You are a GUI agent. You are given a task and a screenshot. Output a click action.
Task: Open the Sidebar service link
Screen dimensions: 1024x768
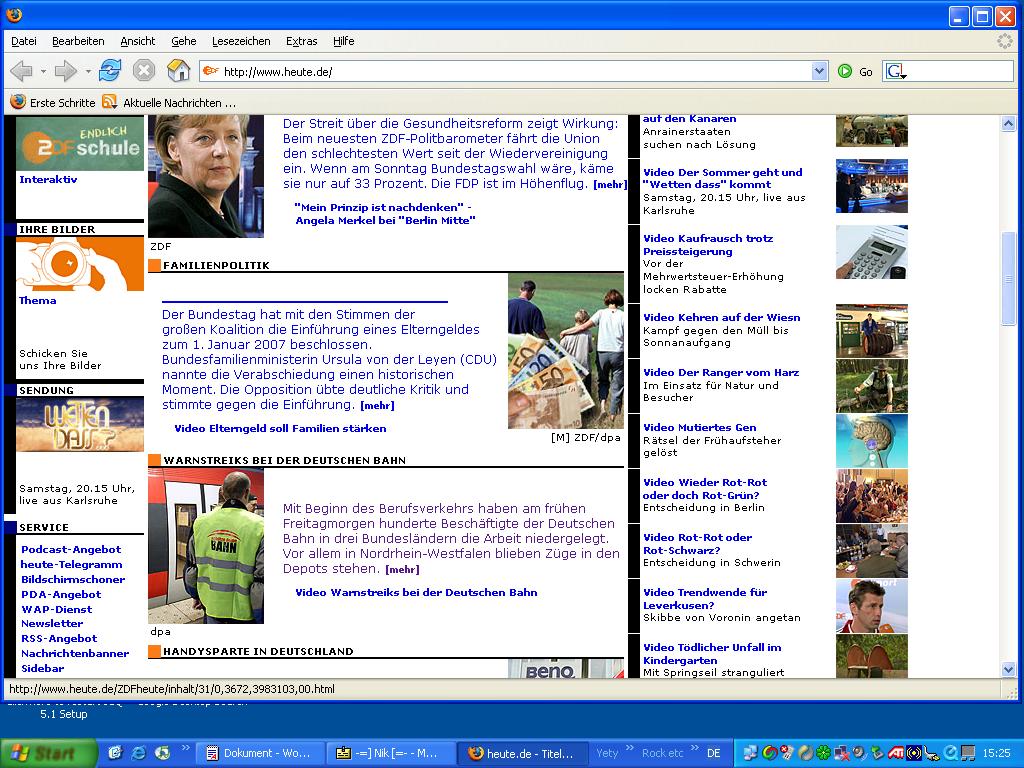(x=42, y=669)
